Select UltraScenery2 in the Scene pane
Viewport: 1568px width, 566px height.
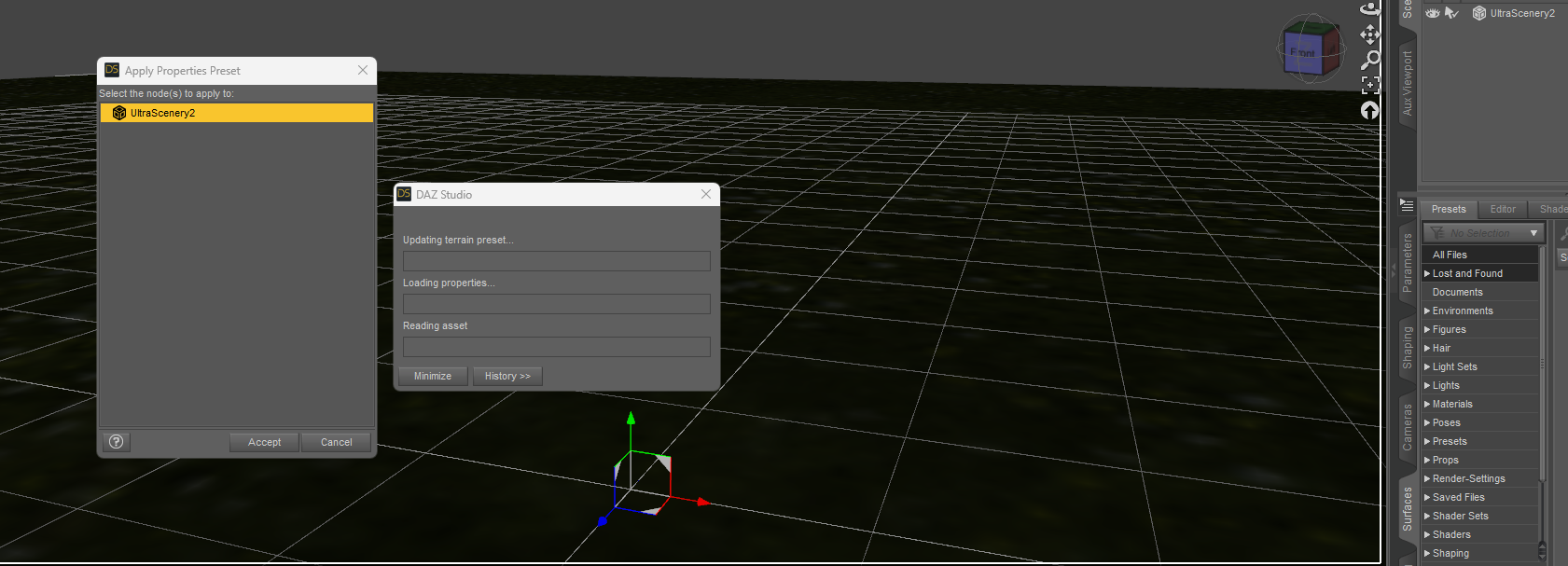click(1522, 13)
